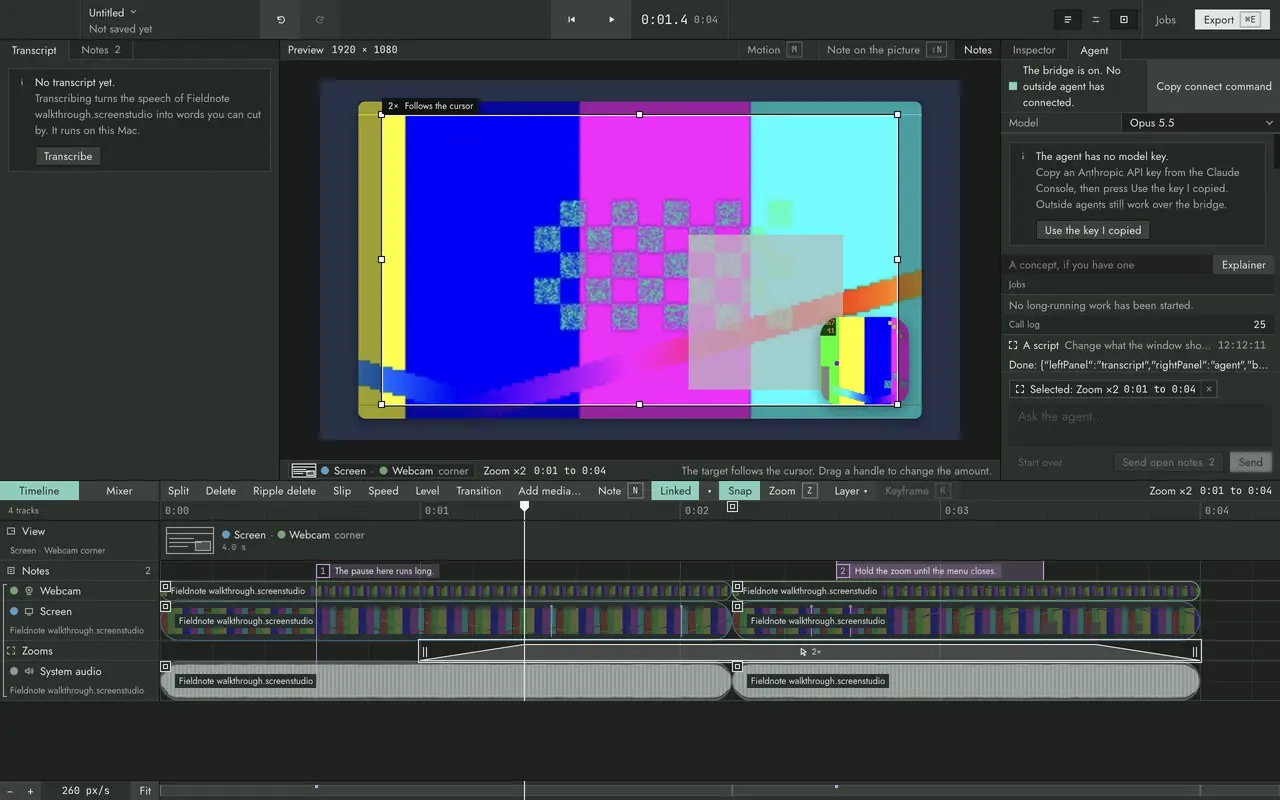This screenshot has height=800, width=1280.
Task: Click in the Ask the agent input field
Action: (x=1140, y=424)
